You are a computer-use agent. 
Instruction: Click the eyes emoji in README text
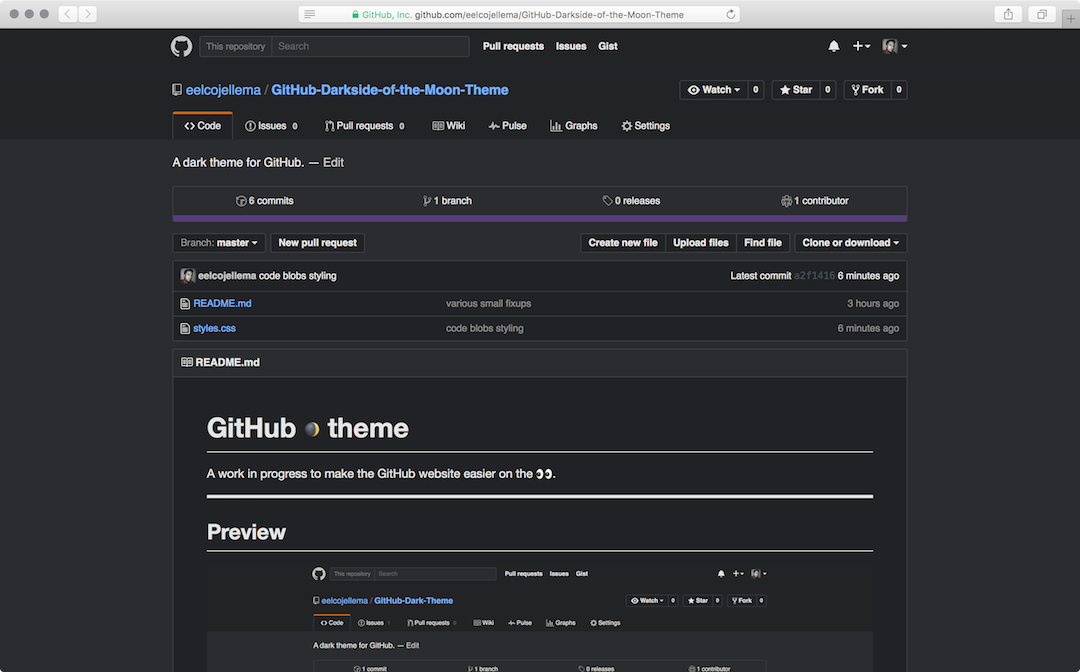[x=544, y=474]
